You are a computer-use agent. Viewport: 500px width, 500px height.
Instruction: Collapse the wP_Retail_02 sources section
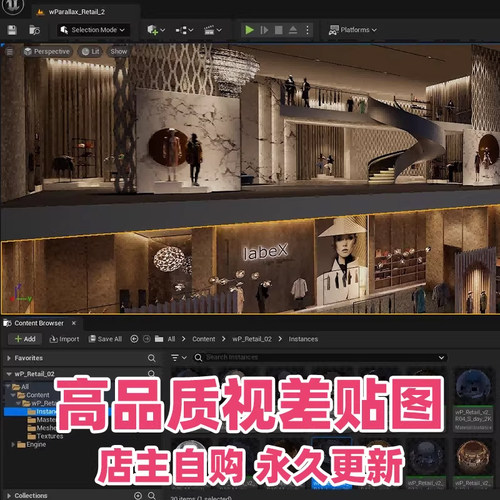click(x=9, y=374)
